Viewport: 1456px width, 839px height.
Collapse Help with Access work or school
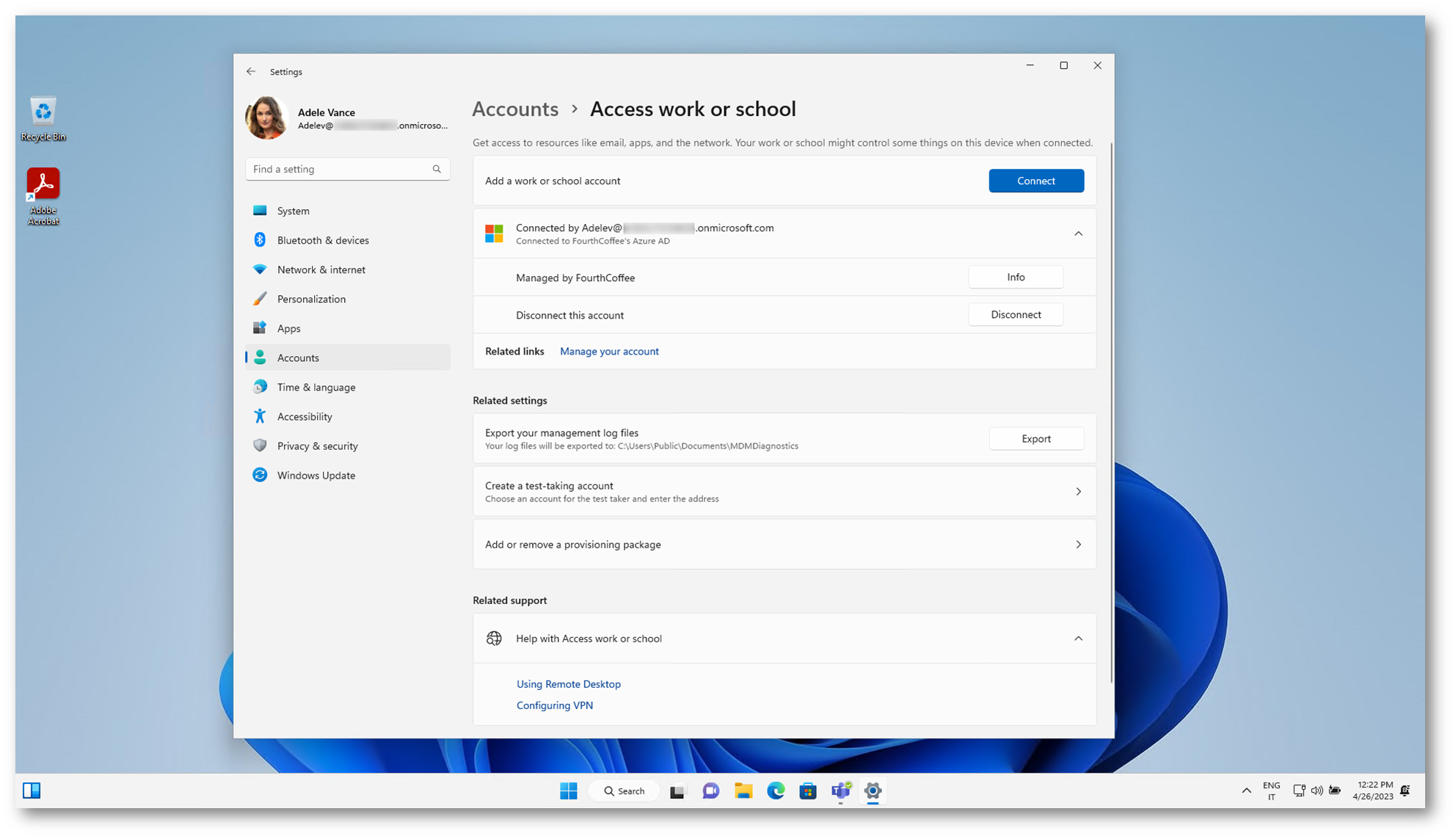(1078, 639)
